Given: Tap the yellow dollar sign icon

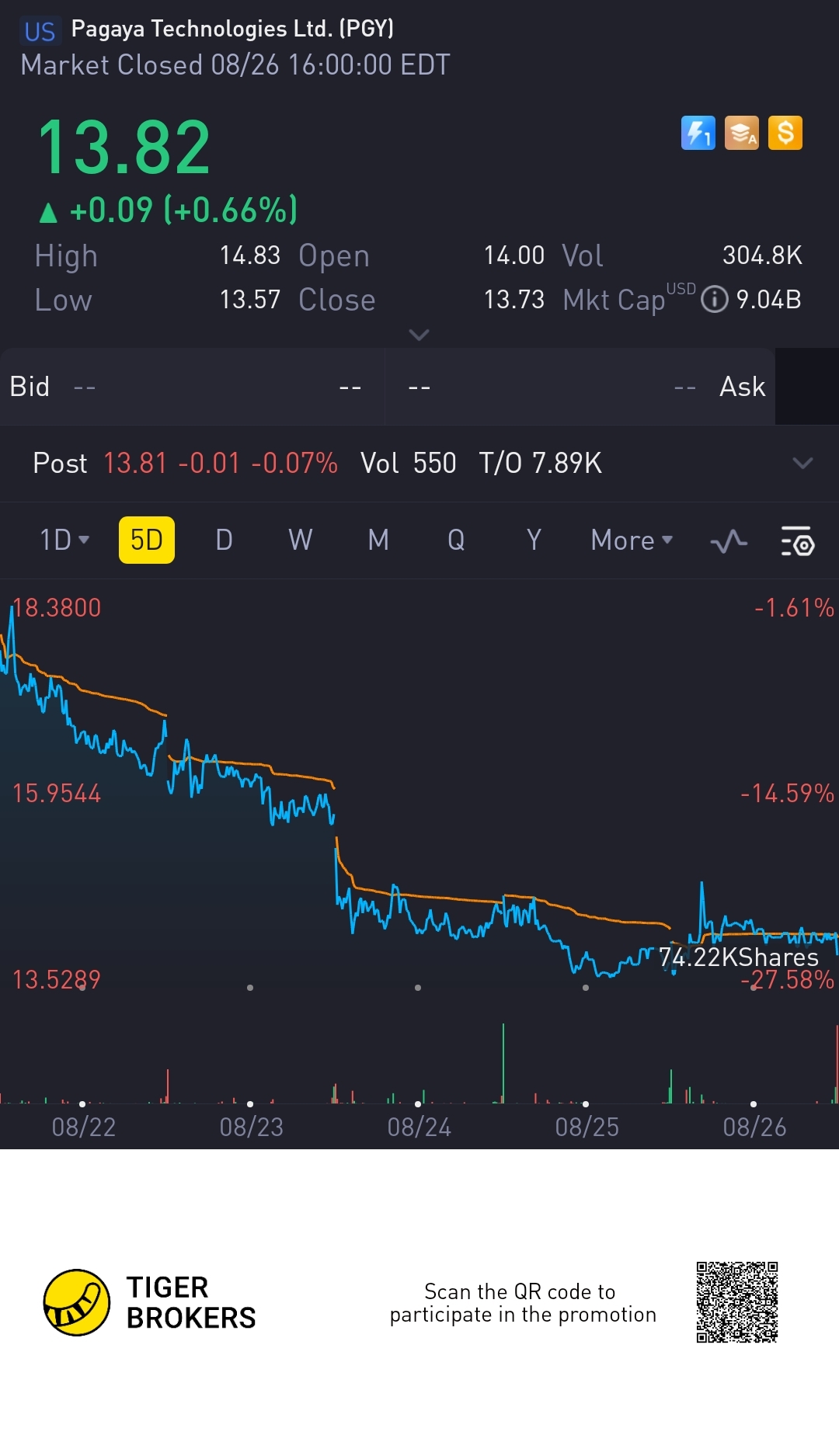Looking at the screenshot, I should tap(785, 133).
